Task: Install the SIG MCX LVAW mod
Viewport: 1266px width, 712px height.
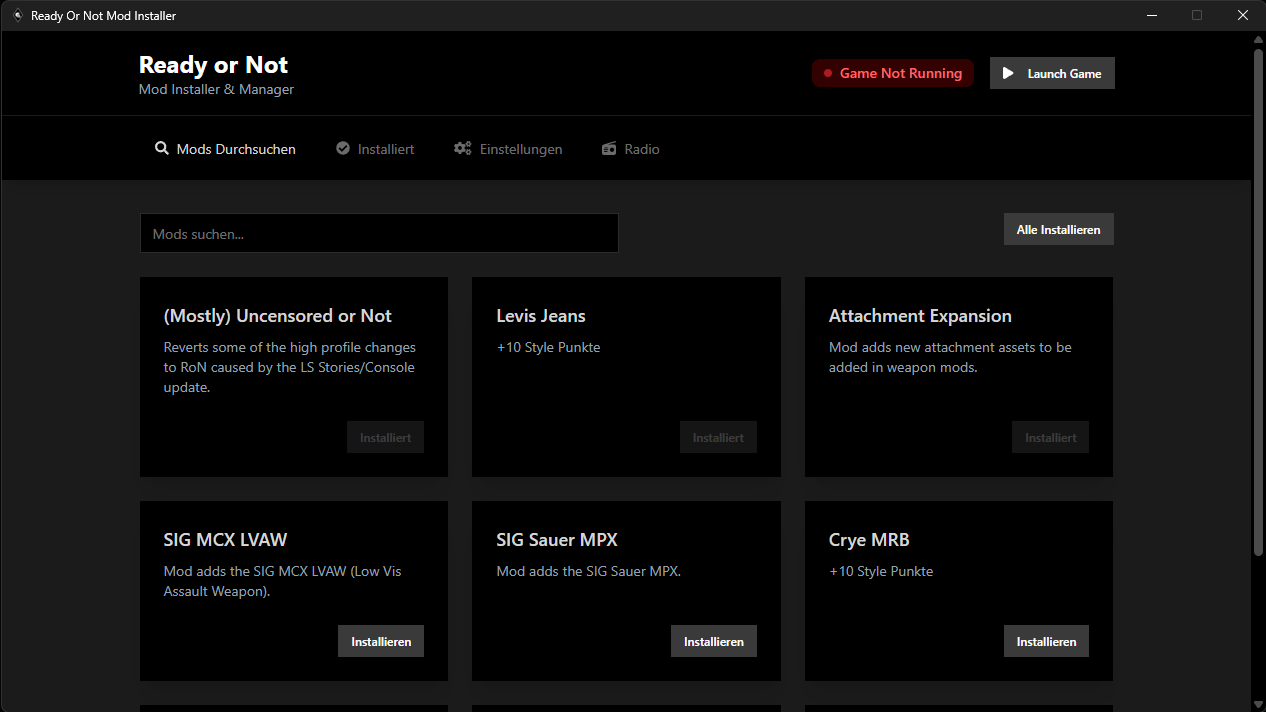Action: point(381,641)
